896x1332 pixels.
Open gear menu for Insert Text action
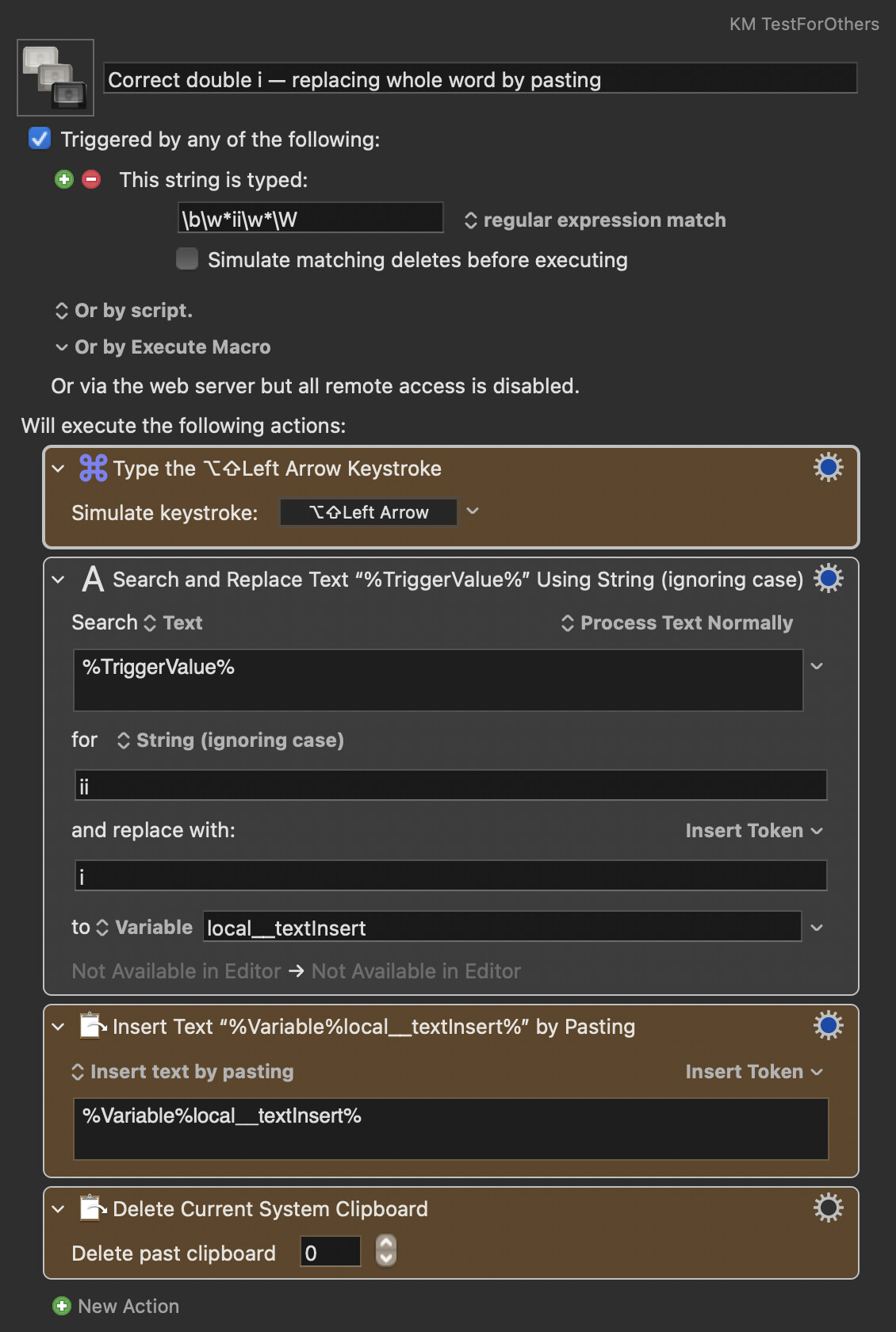829,1026
